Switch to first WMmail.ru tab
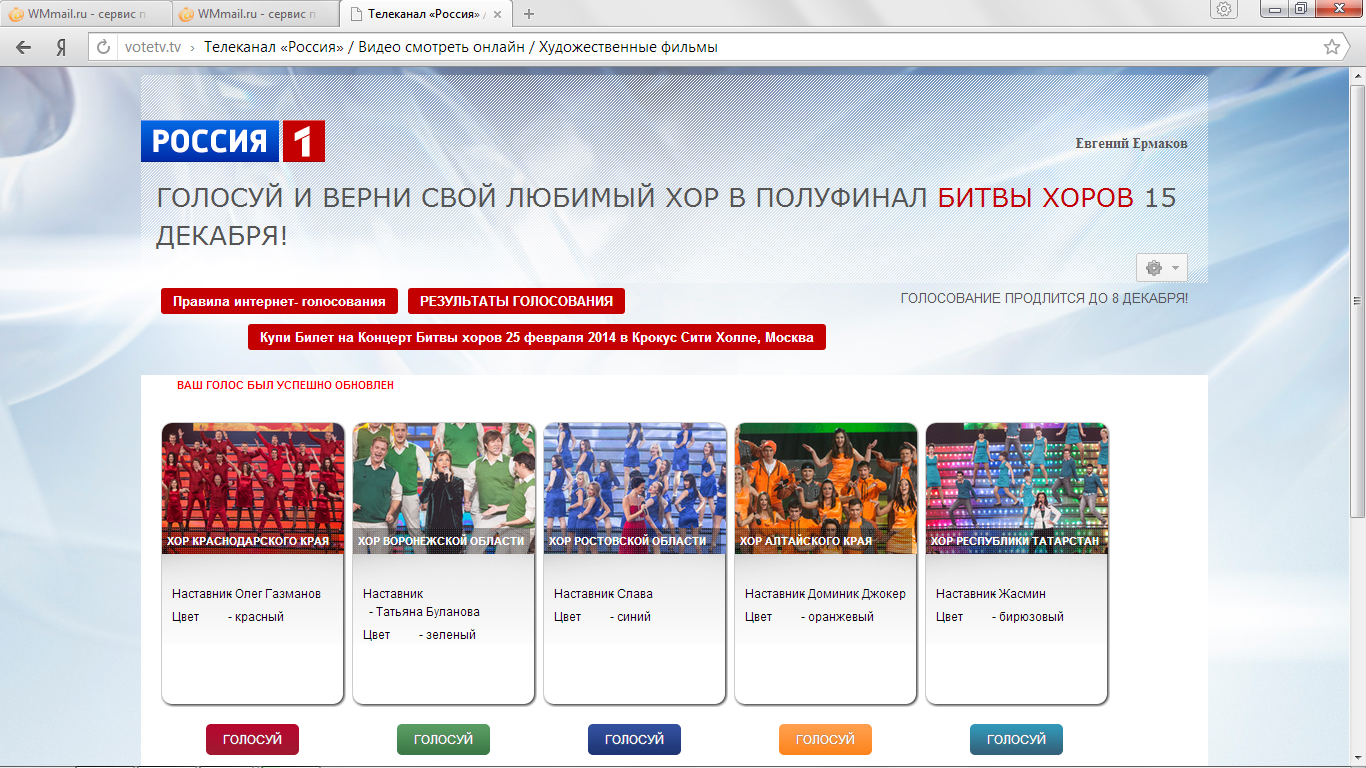 click(85, 14)
